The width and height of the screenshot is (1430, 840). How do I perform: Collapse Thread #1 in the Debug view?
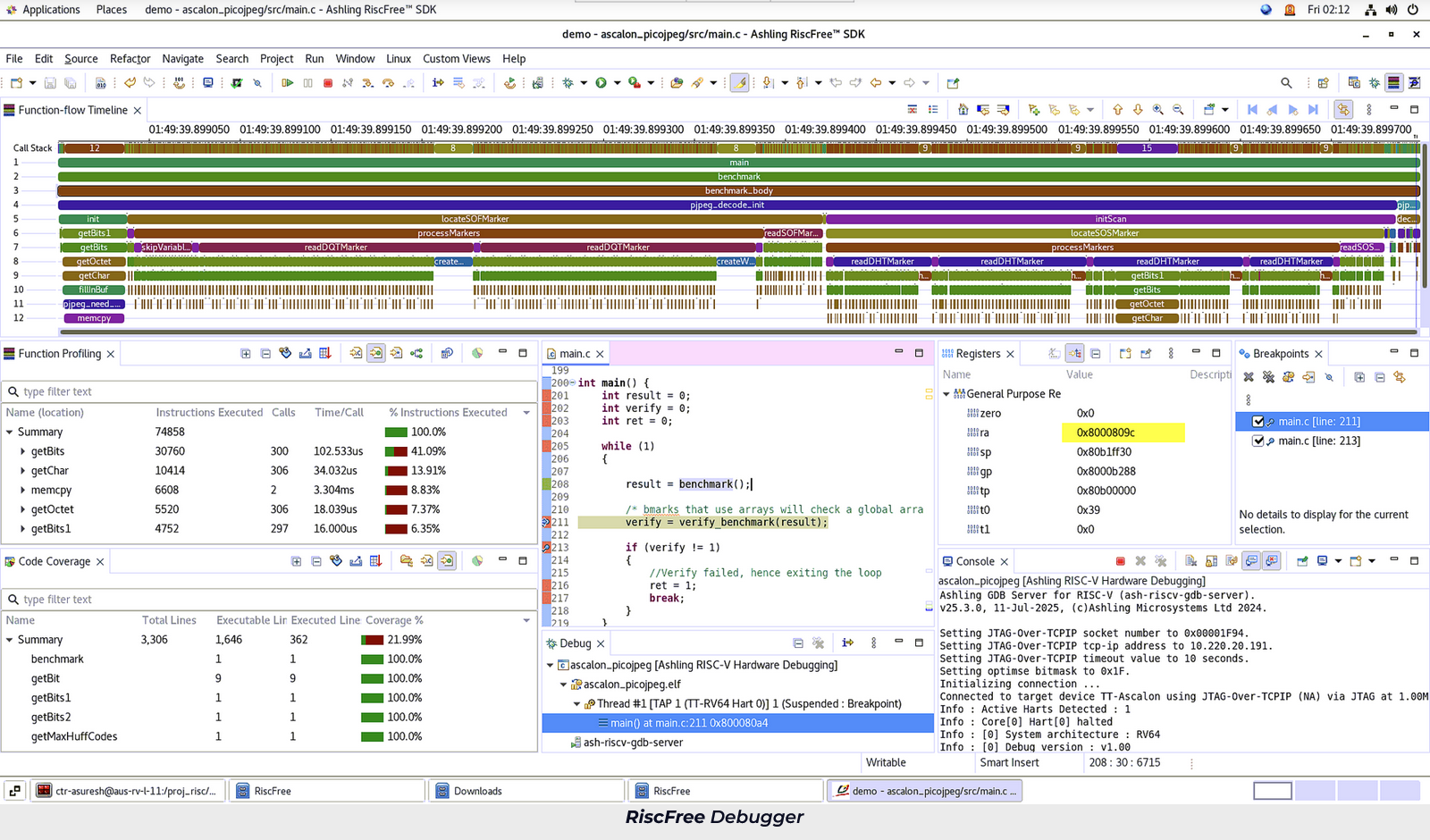(576, 703)
